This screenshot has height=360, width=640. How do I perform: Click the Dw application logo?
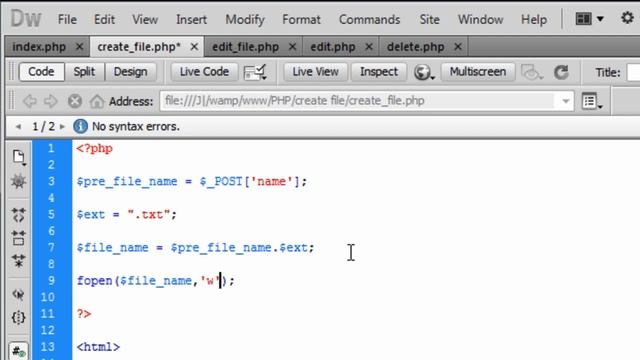click(26, 19)
